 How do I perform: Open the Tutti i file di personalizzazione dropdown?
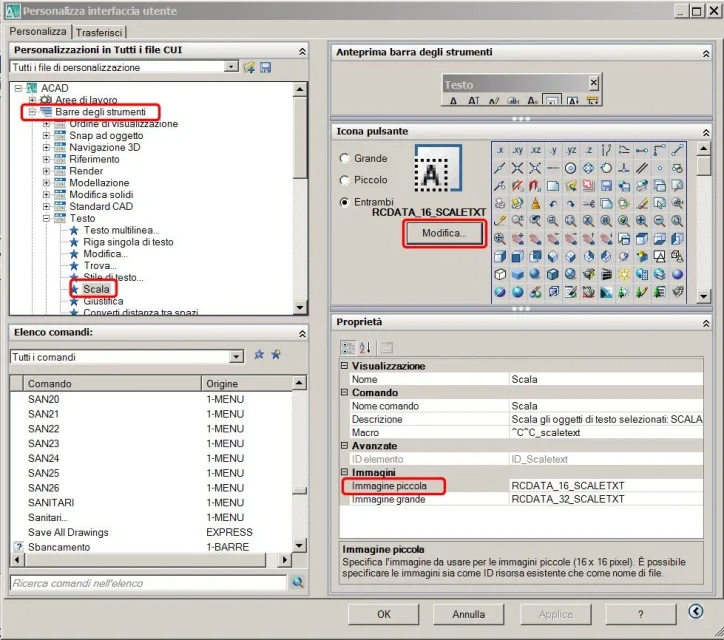231,67
